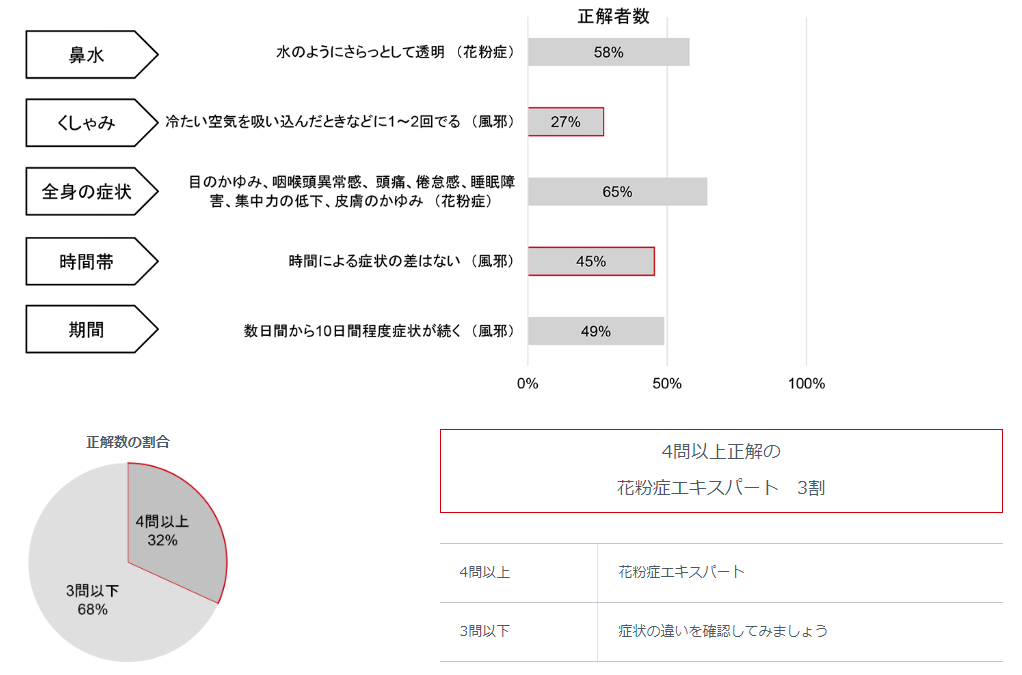Image resolution: width=1022 pixels, height=675 pixels.
Task: Click the 花粉症エキスパート table cell
Action: pyautogui.click(x=681, y=572)
